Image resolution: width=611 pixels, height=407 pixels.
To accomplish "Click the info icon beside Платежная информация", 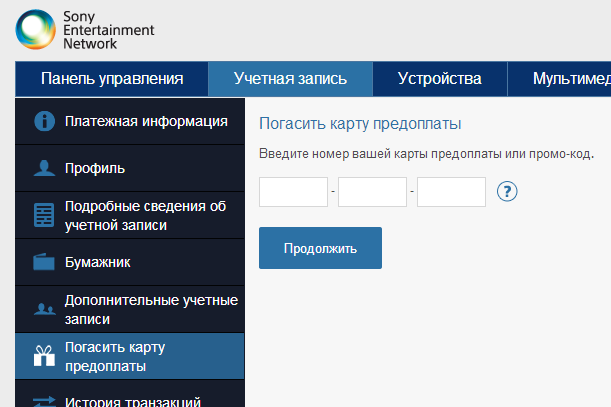I will (x=44, y=121).
